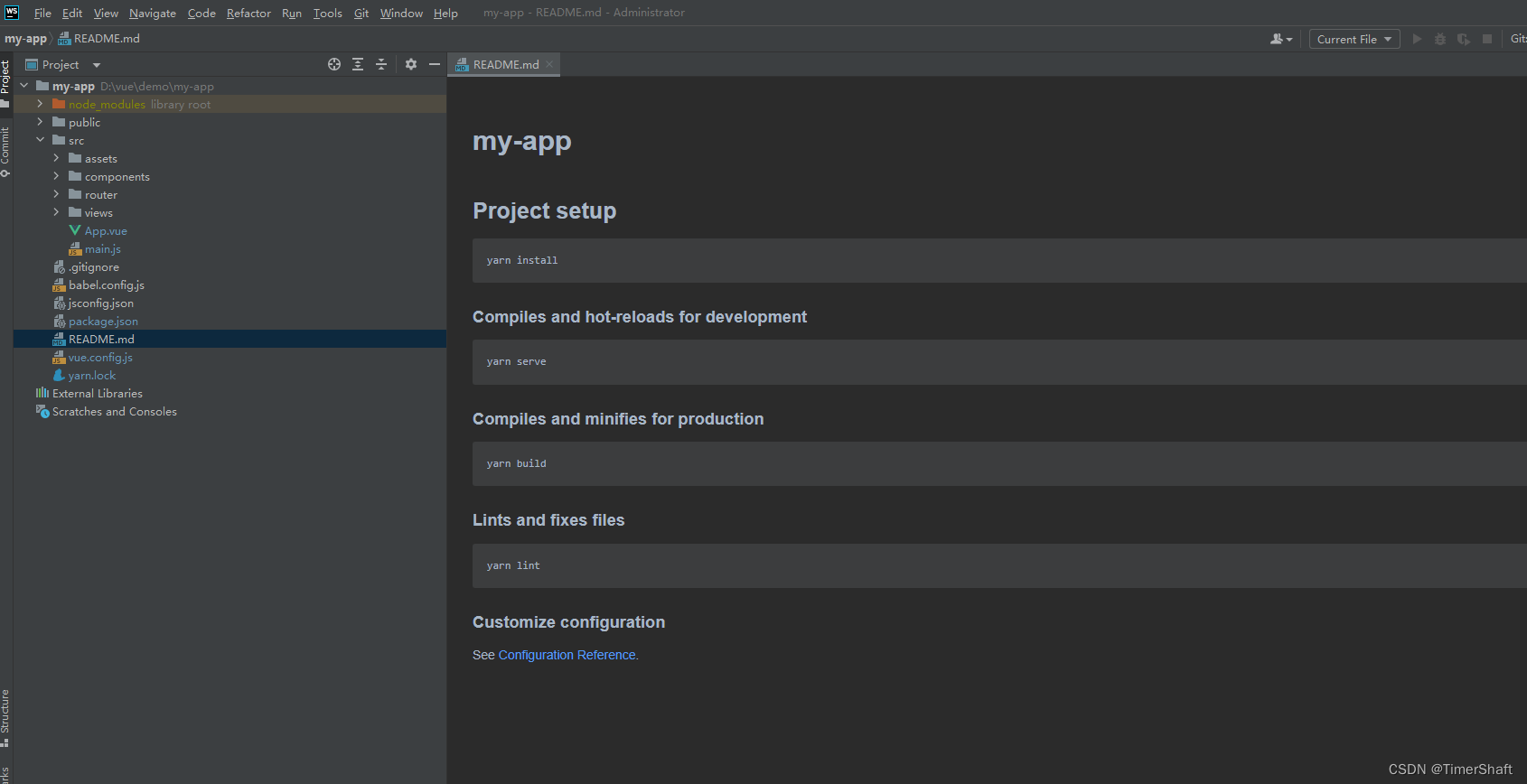Click 'yarn install' code block
Image resolution: width=1527 pixels, height=784 pixels.
tap(999, 260)
